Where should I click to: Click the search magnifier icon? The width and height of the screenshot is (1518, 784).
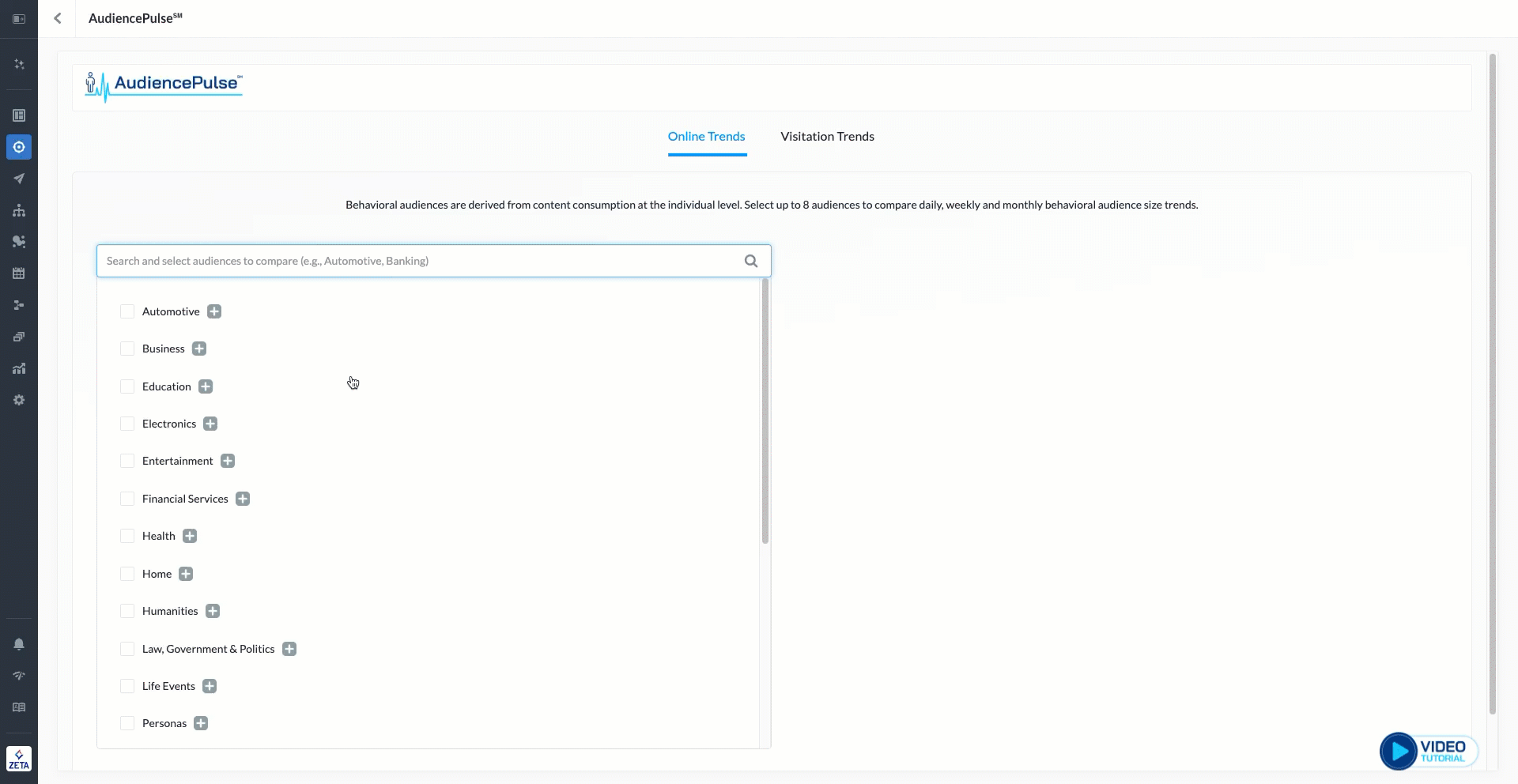(x=751, y=261)
